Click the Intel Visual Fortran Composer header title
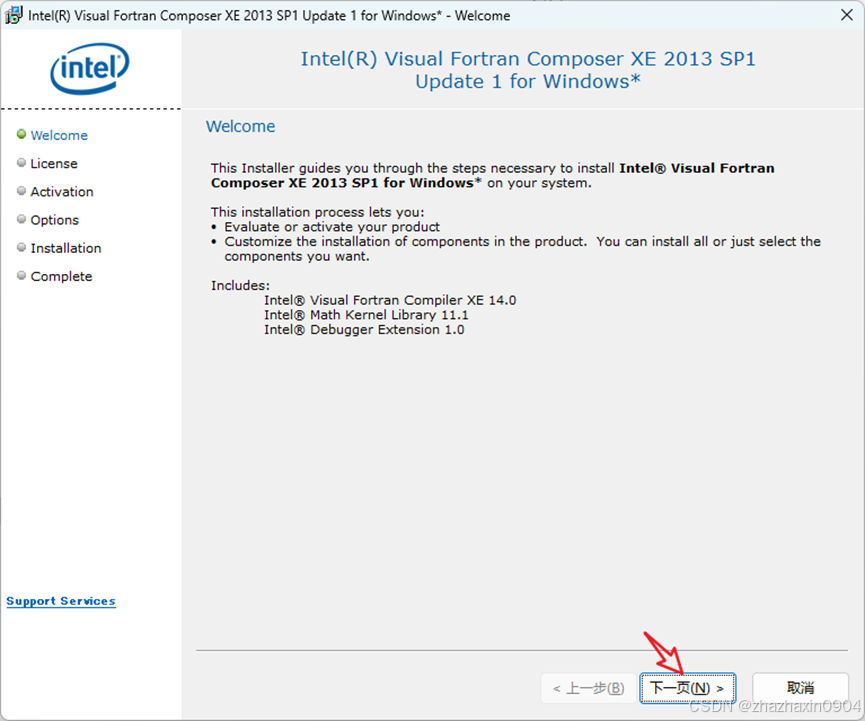Image resolution: width=865 pixels, height=721 pixels. click(528, 70)
